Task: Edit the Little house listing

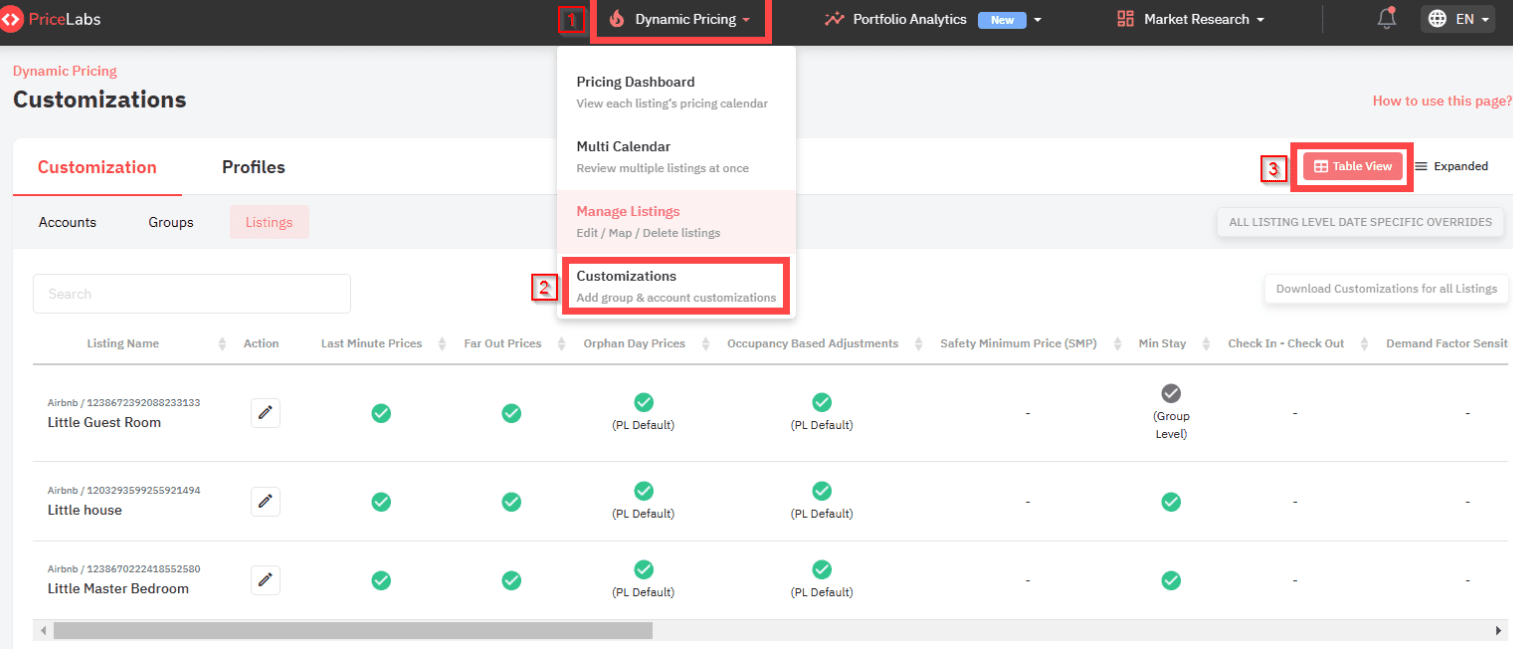Action: [x=265, y=501]
